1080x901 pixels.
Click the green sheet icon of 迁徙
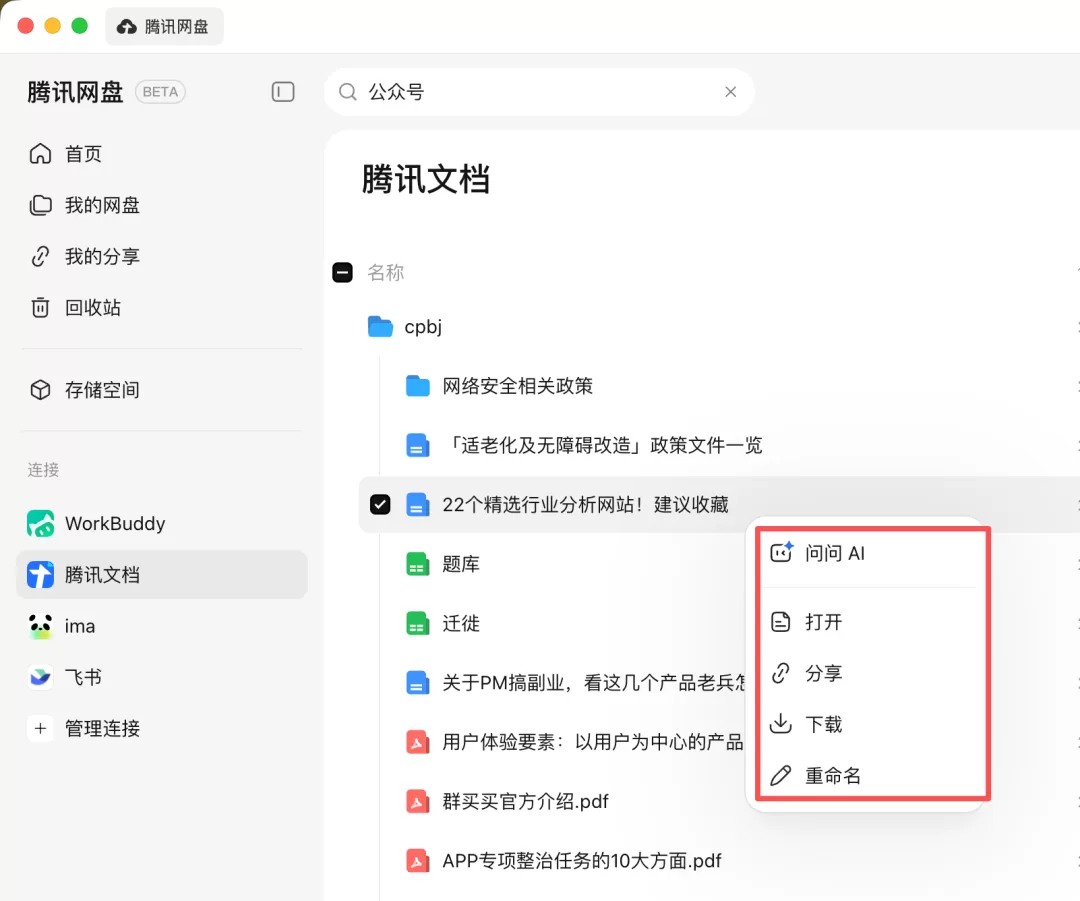click(x=417, y=623)
